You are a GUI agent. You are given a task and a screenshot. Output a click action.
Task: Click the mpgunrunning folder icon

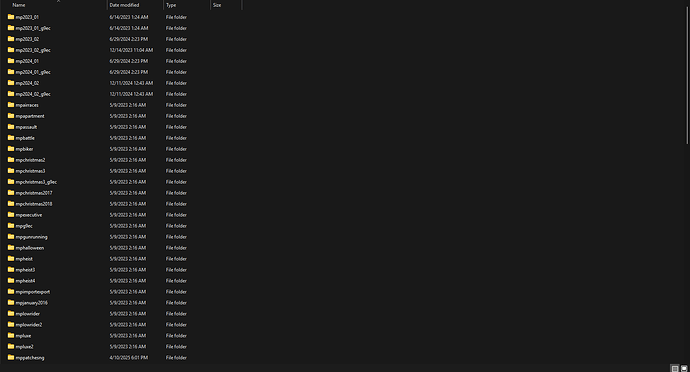tap(11, 237)
